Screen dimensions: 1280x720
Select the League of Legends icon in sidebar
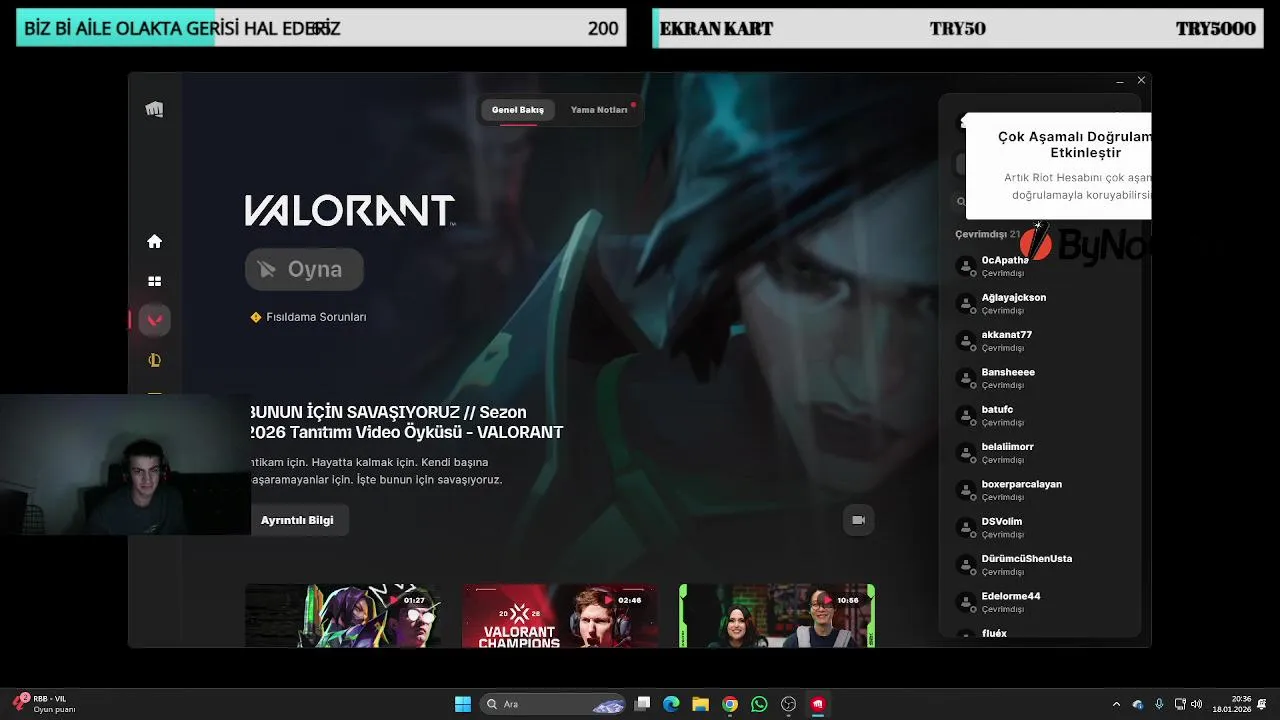pyautogui.click(x=154, y=360)
